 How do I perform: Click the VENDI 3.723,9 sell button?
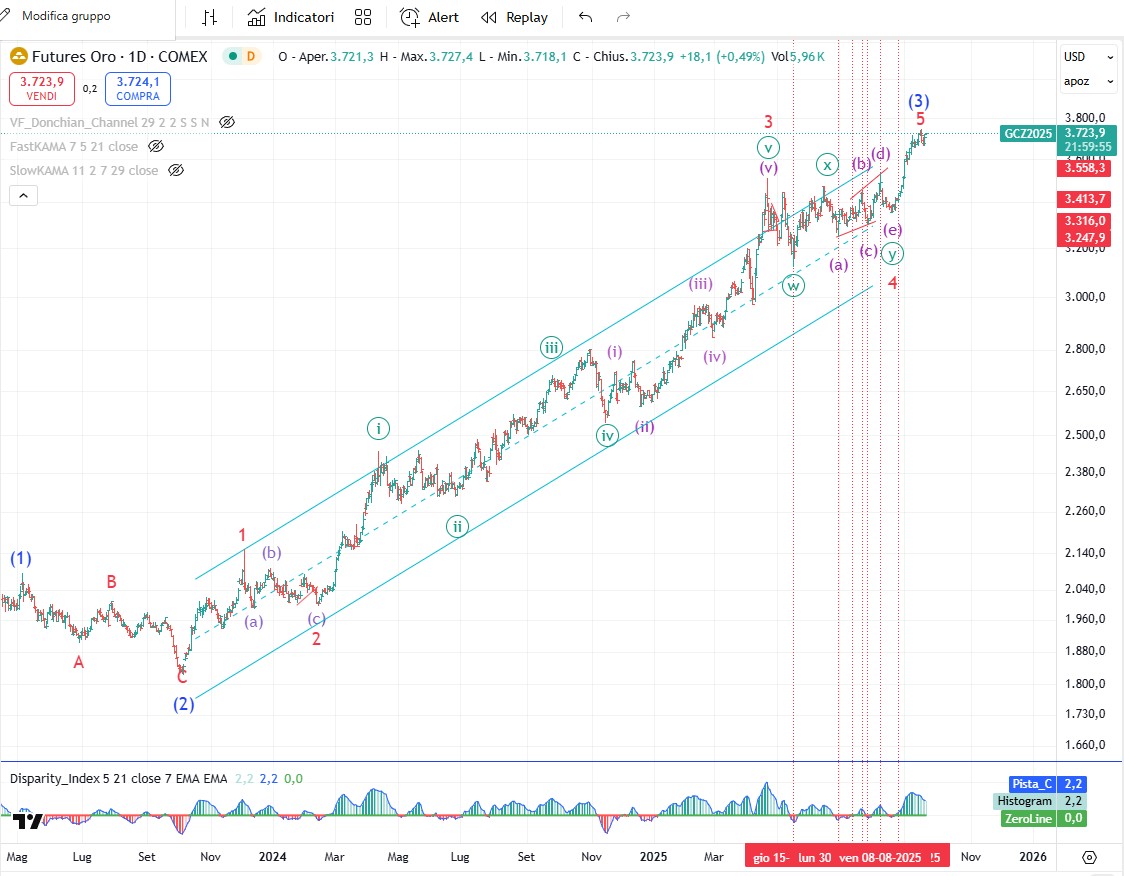click(42, 88)
